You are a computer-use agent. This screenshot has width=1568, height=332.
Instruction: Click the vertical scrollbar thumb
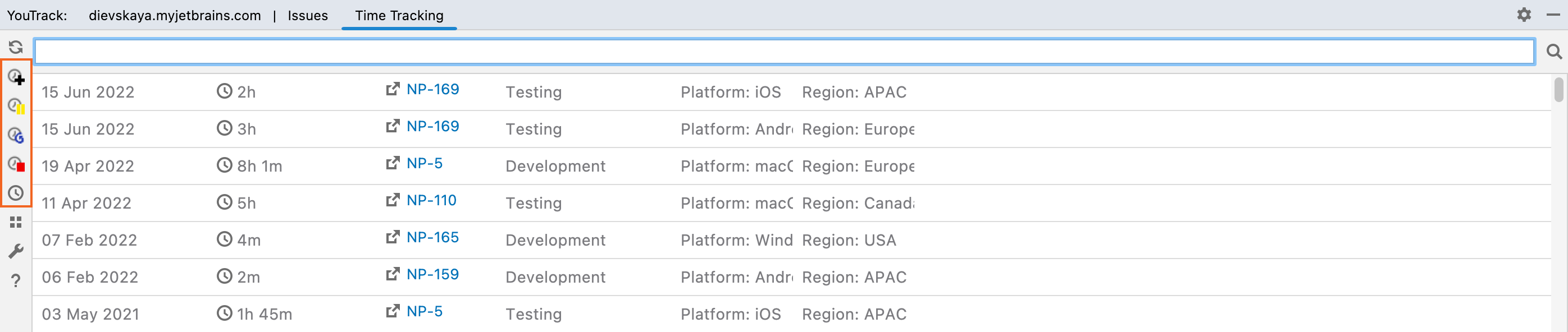tap(1558, 90)
